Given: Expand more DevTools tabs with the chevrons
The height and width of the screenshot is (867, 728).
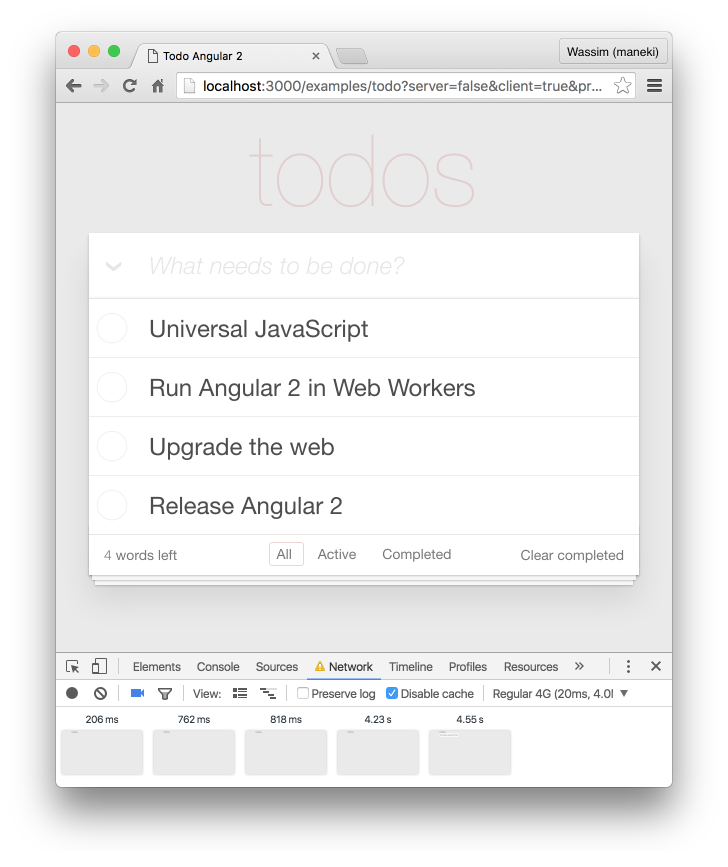Looking at the screenshot, I should (x=579, y=666).
